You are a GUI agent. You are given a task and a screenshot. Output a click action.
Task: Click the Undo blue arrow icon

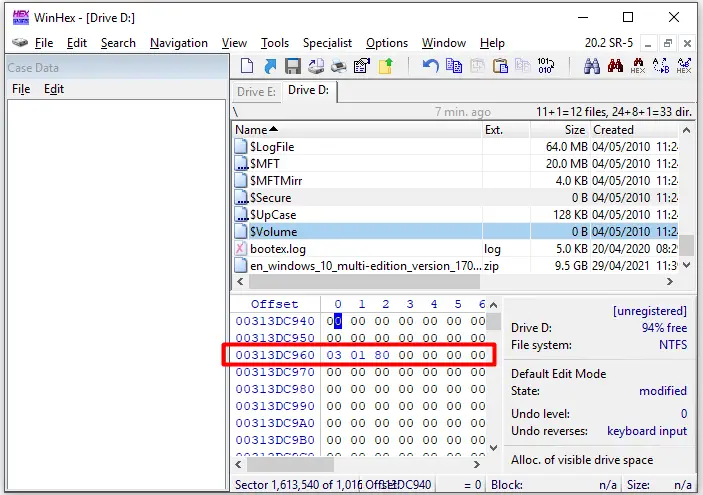430,66
